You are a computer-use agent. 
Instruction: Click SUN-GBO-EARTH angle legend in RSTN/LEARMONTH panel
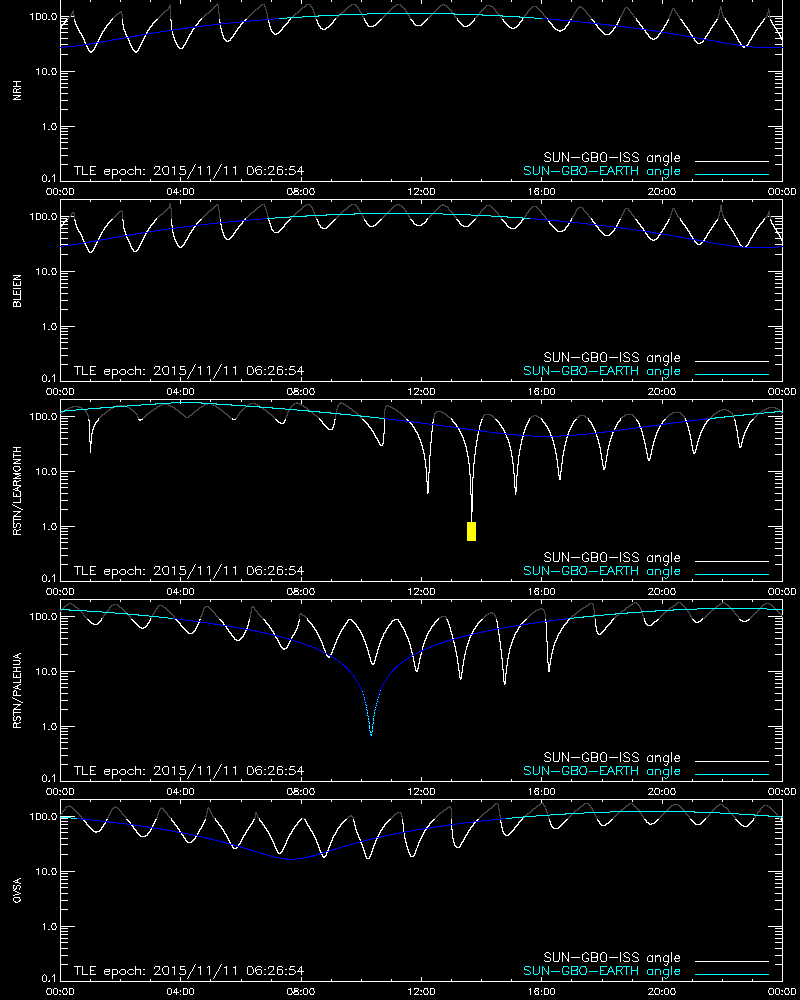click(x=602, y=571)
